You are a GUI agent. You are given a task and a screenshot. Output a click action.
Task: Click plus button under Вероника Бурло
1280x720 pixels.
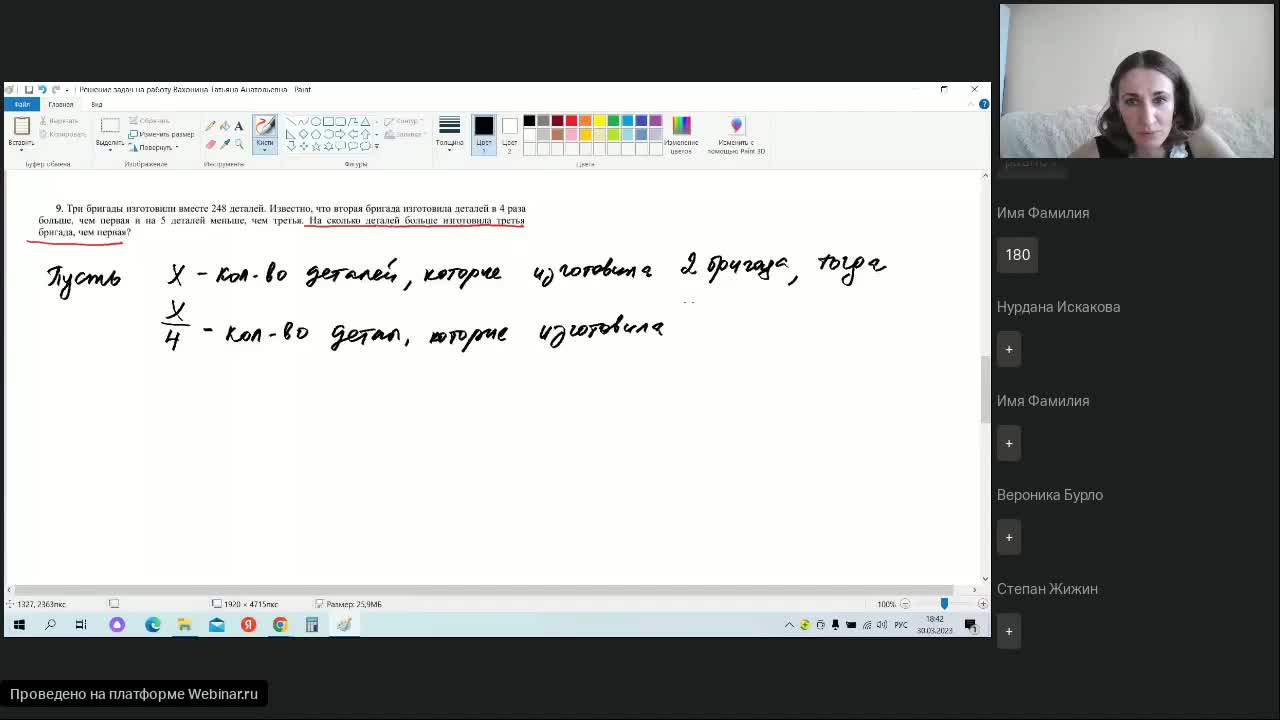[1009, 537]
